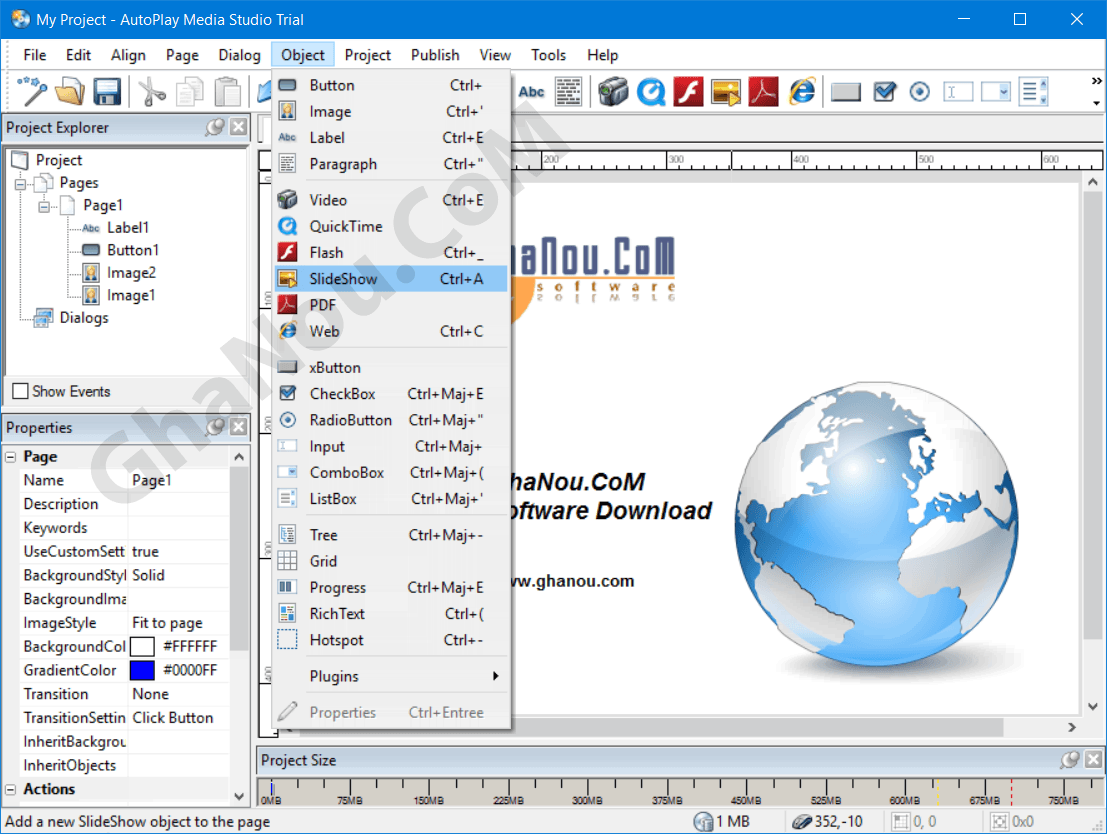Click the canvas scroll-right arrow

(x=1072, y=727)
